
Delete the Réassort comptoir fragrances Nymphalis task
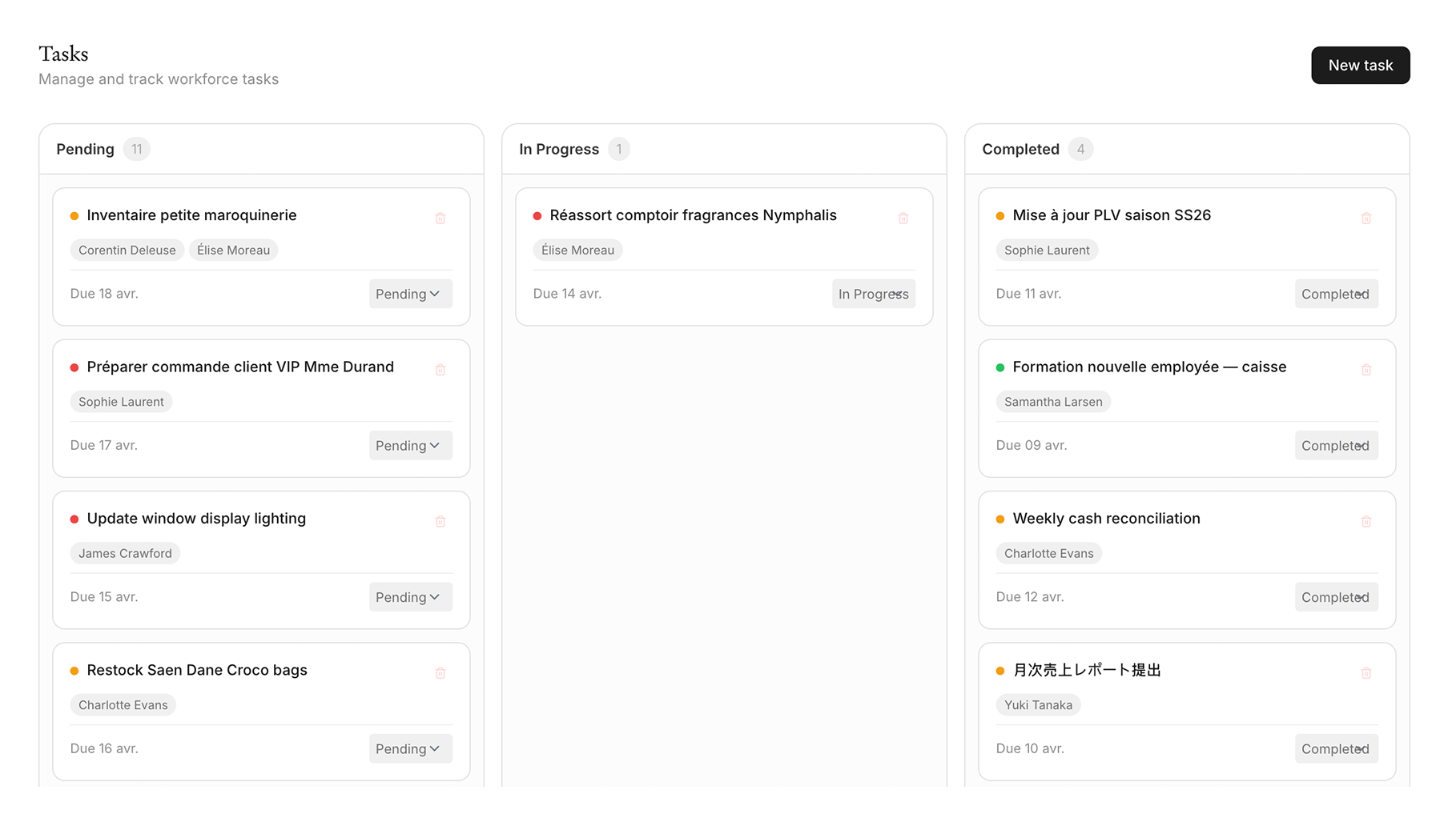click(903, 217)
